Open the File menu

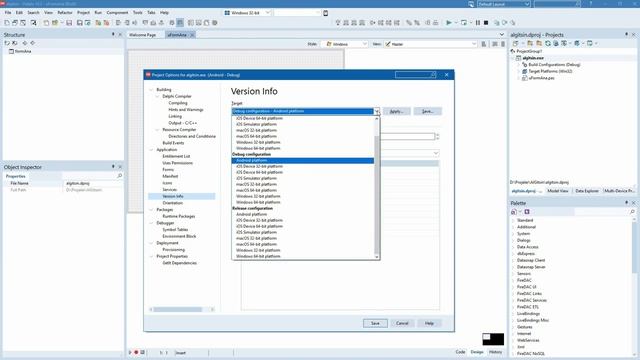tap(8, 13)
